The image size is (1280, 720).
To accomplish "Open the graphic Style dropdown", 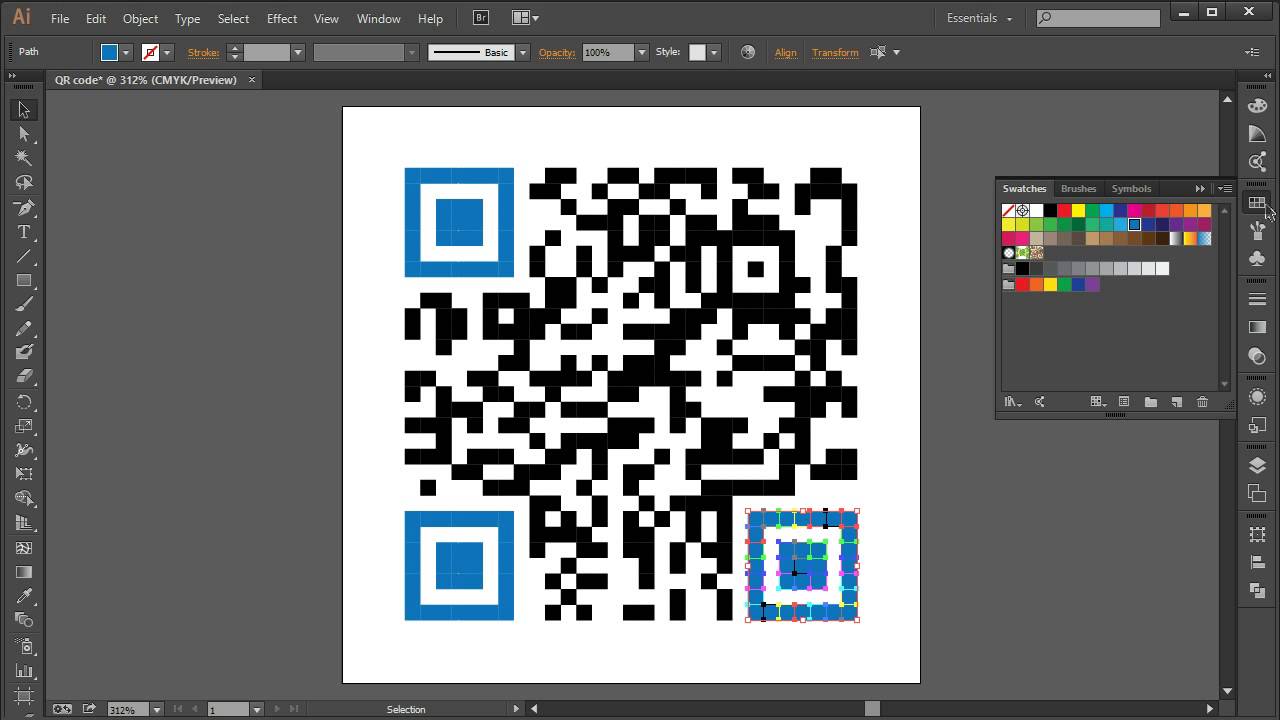I will click(714, 52).
